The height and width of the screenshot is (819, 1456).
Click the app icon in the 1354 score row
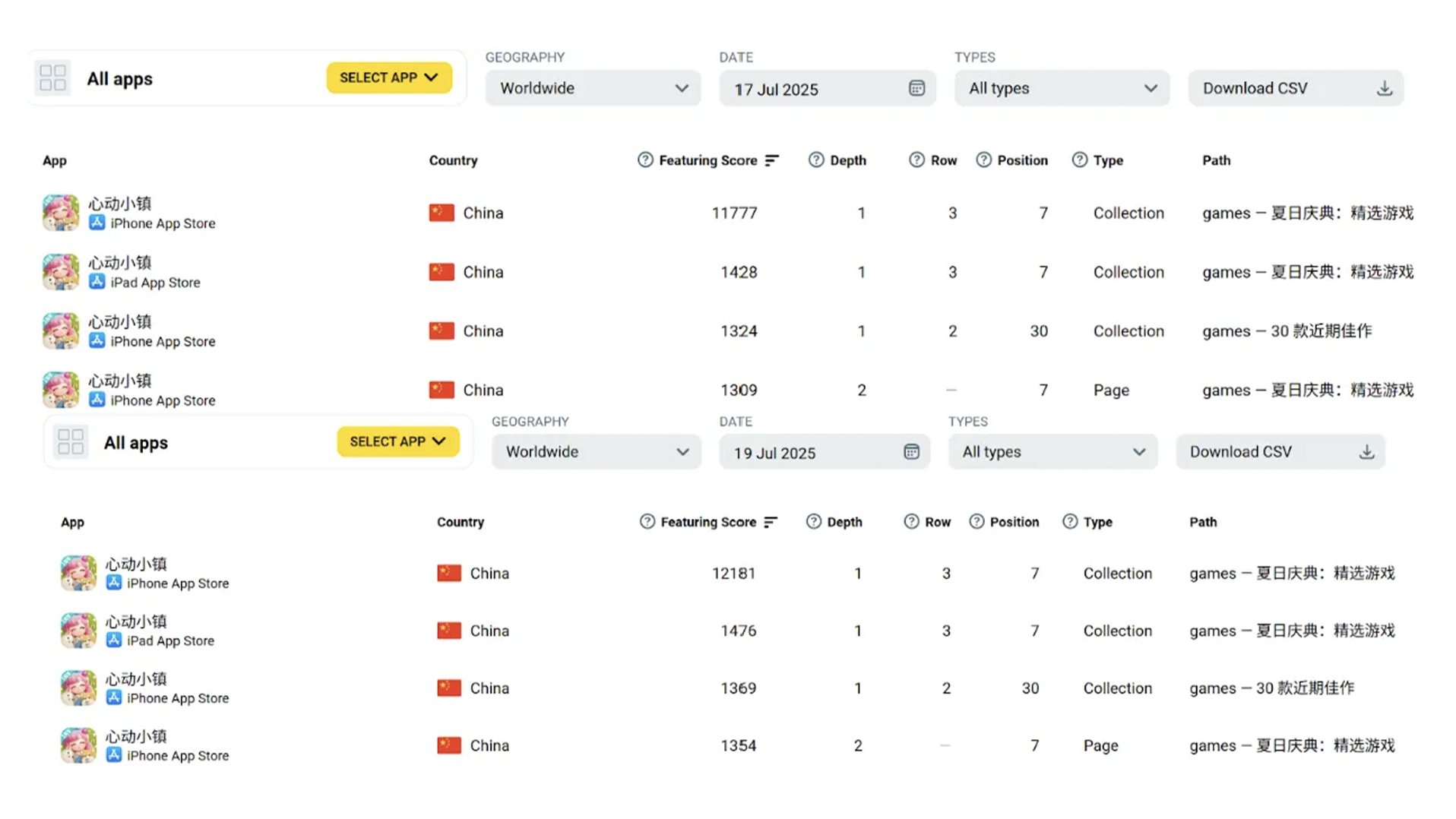pyautogui.click(x=78, y=745)
